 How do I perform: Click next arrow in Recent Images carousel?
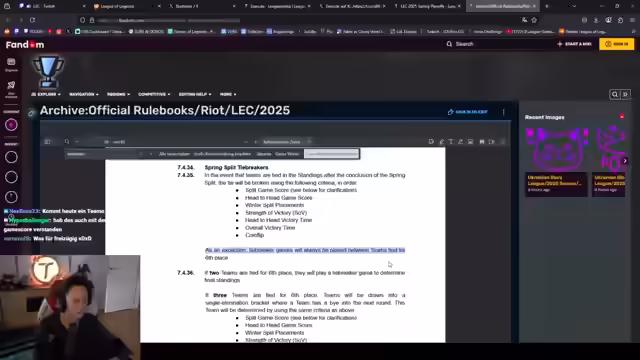pyautogui.click(x=625, y=161)
